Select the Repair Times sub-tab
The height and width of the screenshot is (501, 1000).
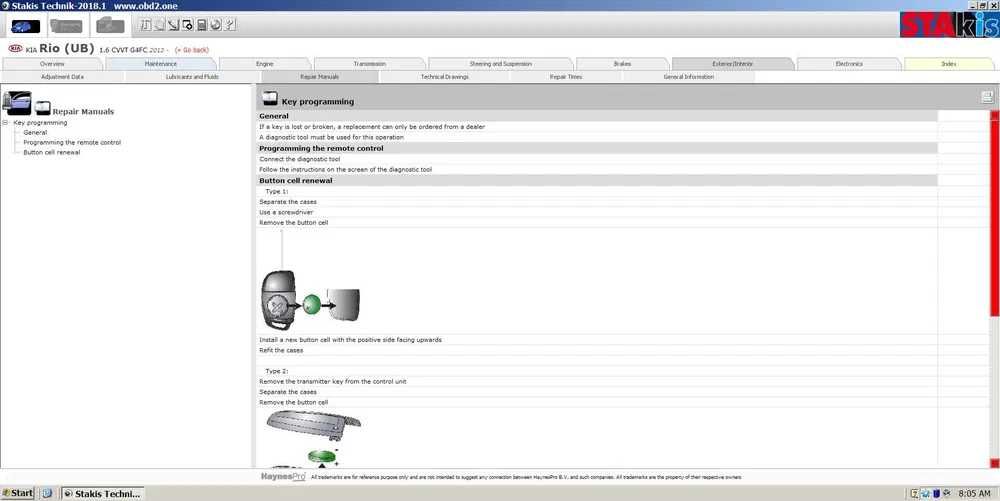(566, 76)
